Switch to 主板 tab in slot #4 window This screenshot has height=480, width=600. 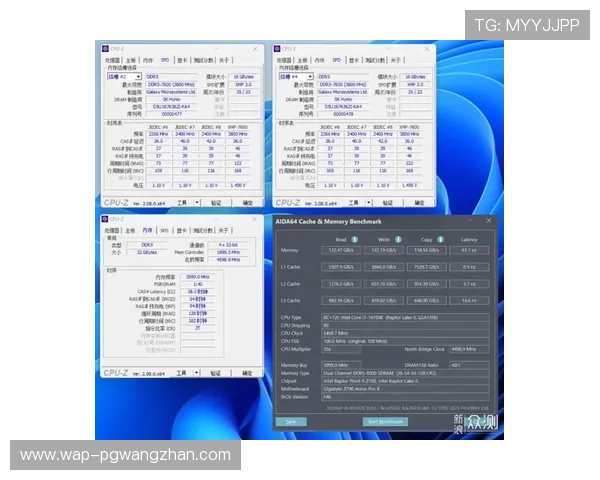point(303,60)
